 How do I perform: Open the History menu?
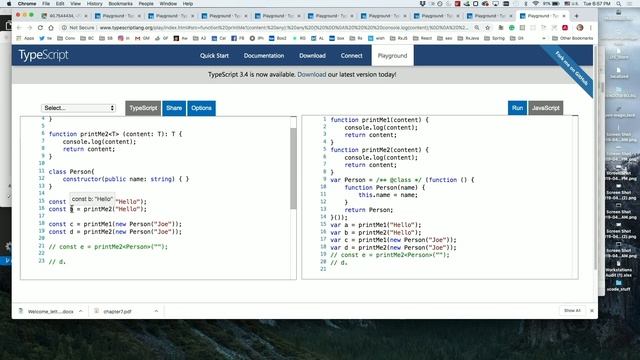(94, 4)
